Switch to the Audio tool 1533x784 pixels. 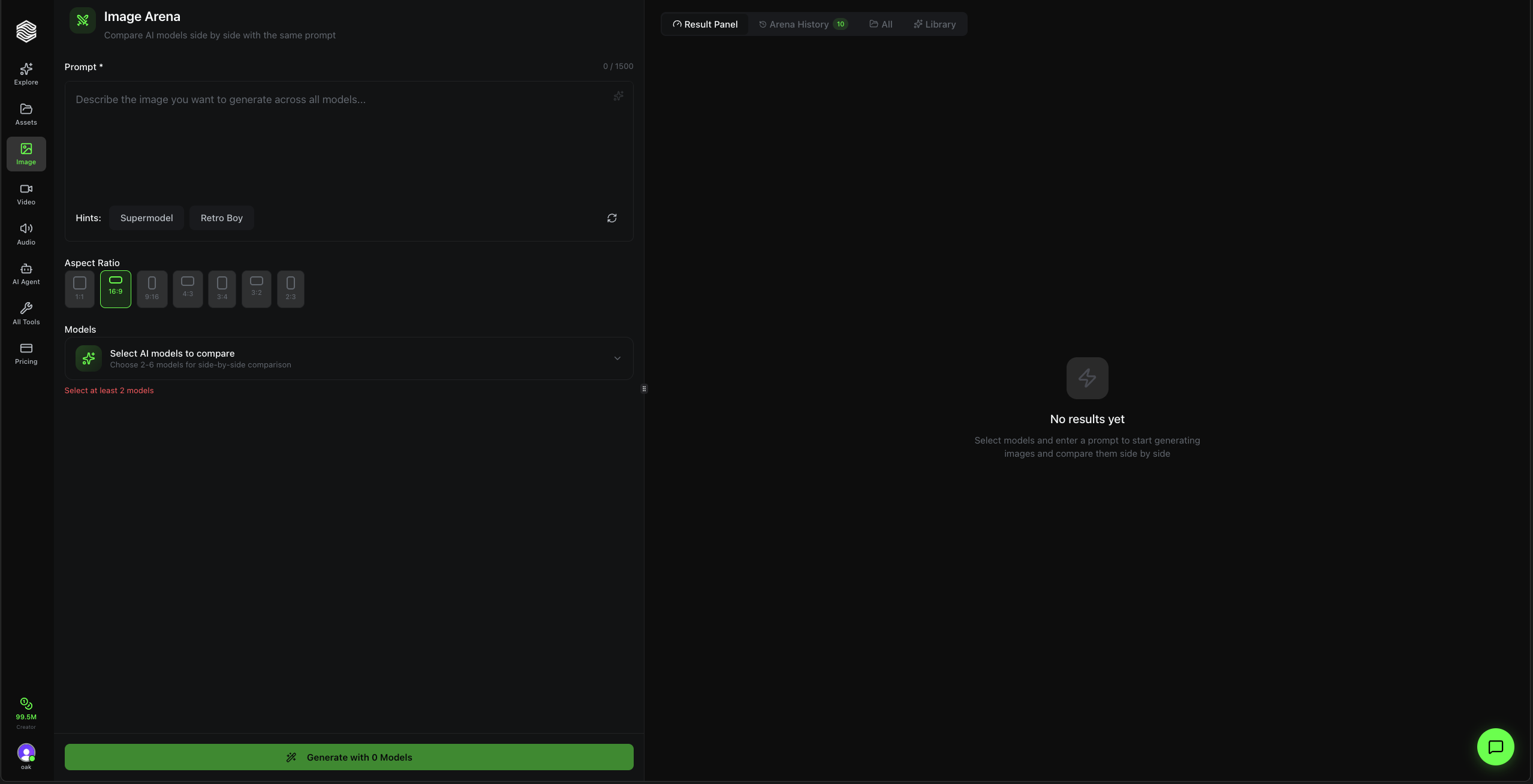(x=26, y=233)
